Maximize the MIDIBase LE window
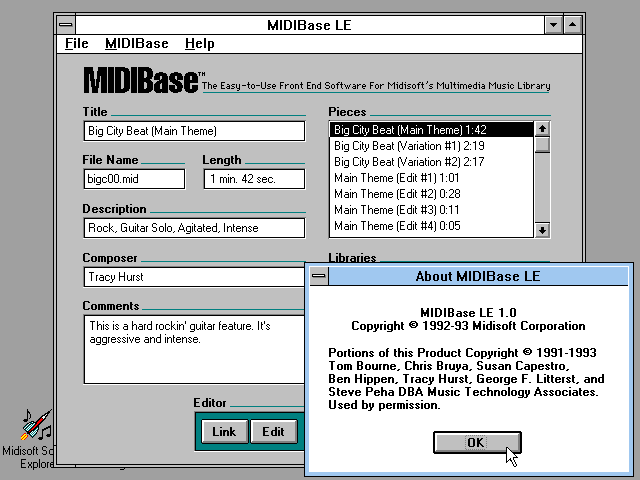 (x=573, y=25)
